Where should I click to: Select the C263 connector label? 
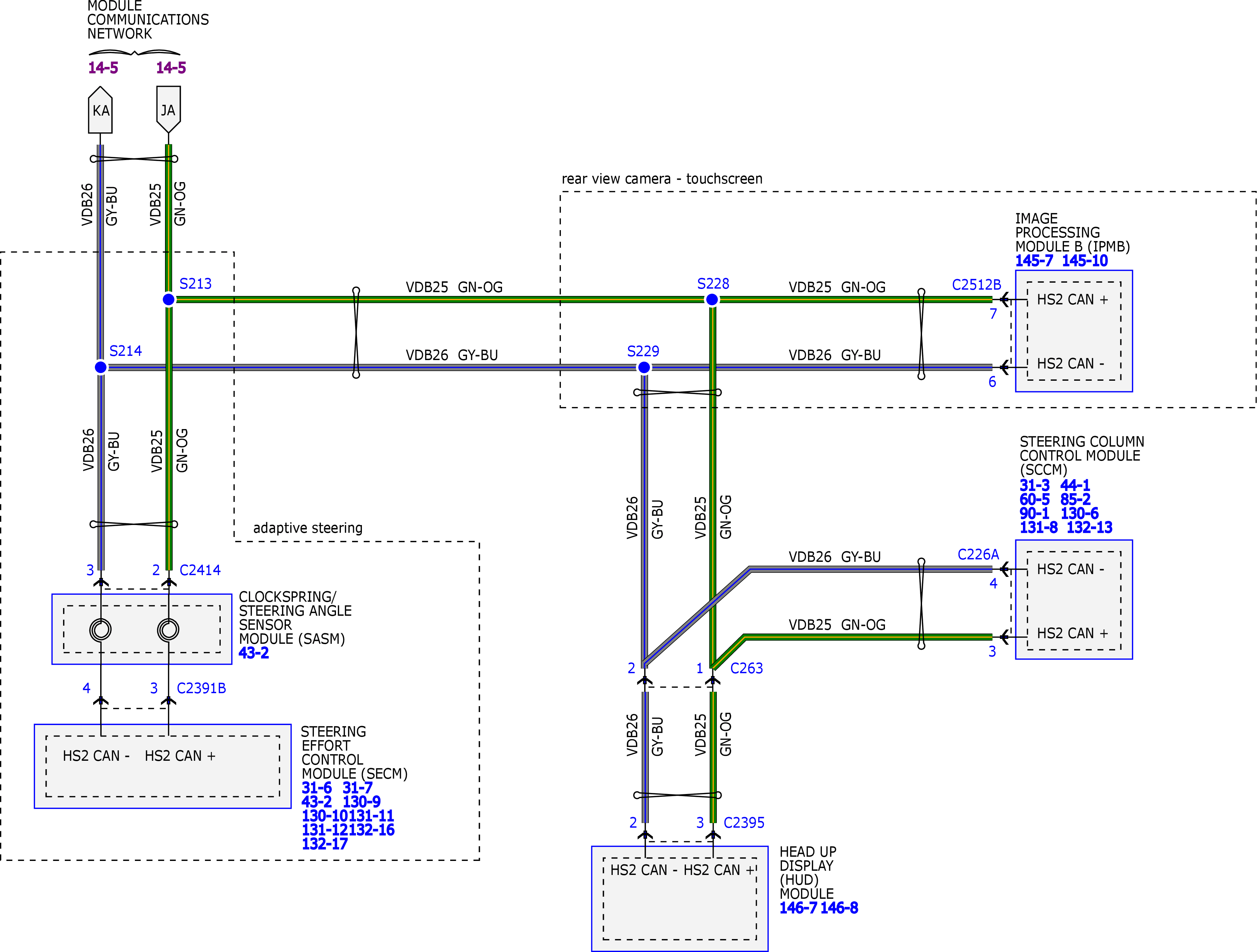(746, 668)
